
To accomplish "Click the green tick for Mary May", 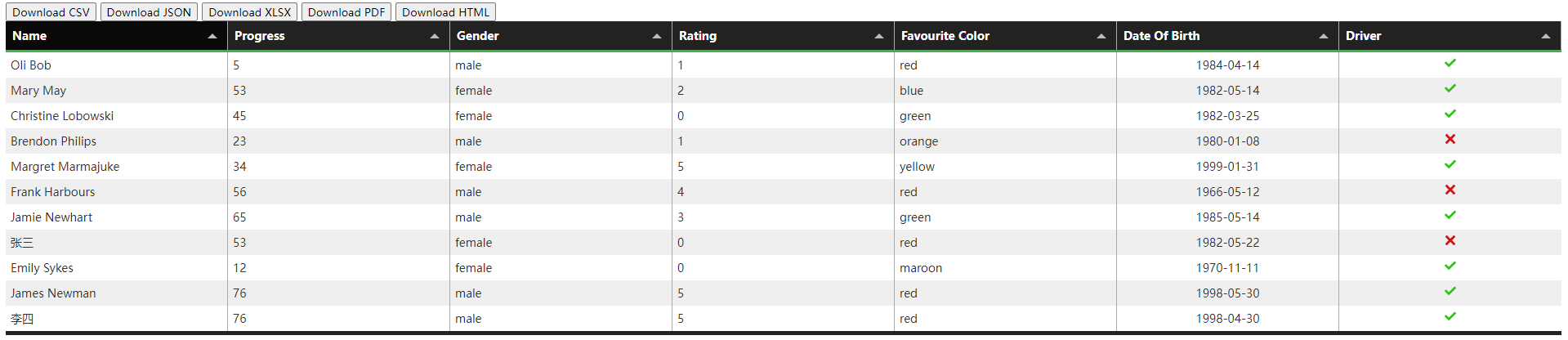I will coord(1450,89).
